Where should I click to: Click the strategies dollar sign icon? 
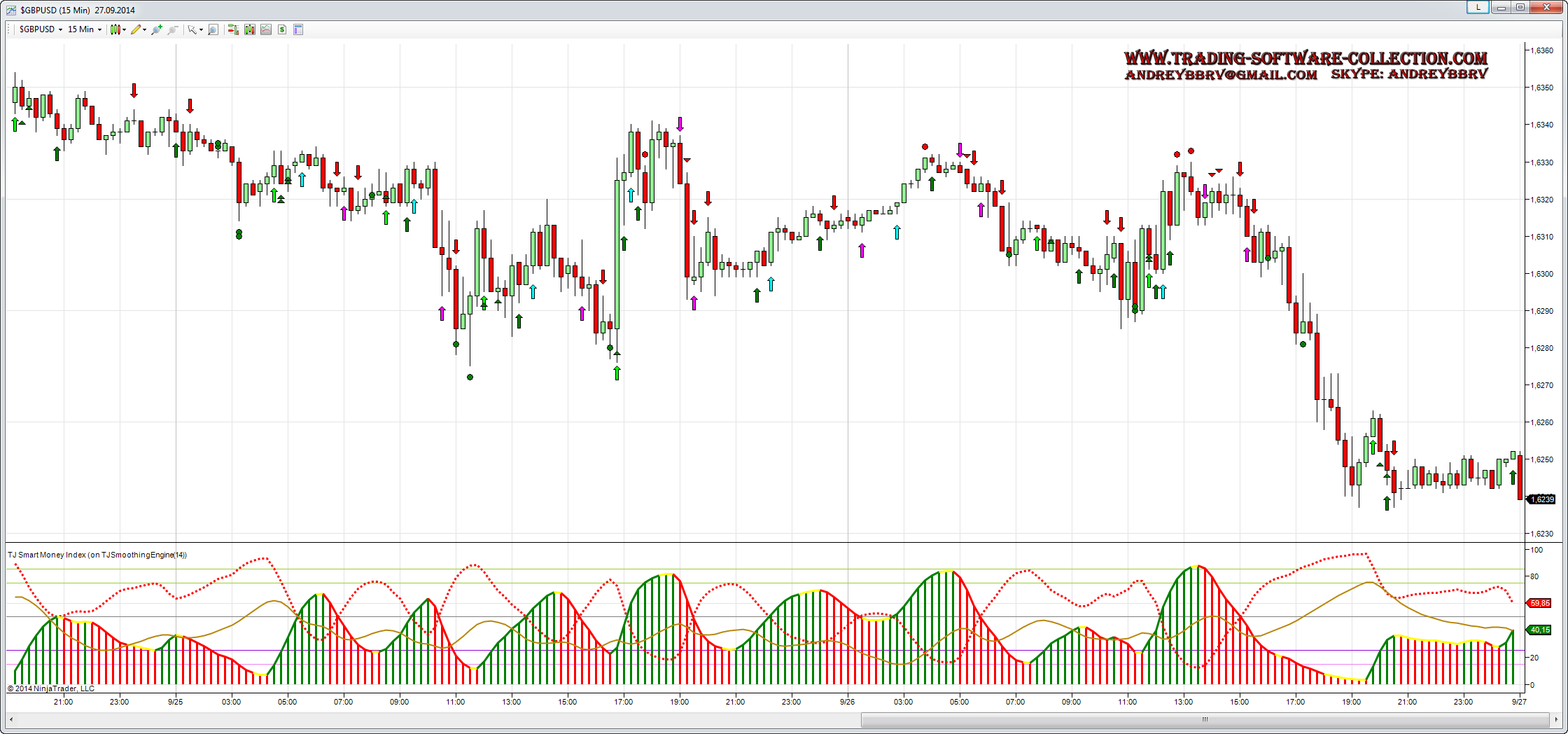(282, 29)
